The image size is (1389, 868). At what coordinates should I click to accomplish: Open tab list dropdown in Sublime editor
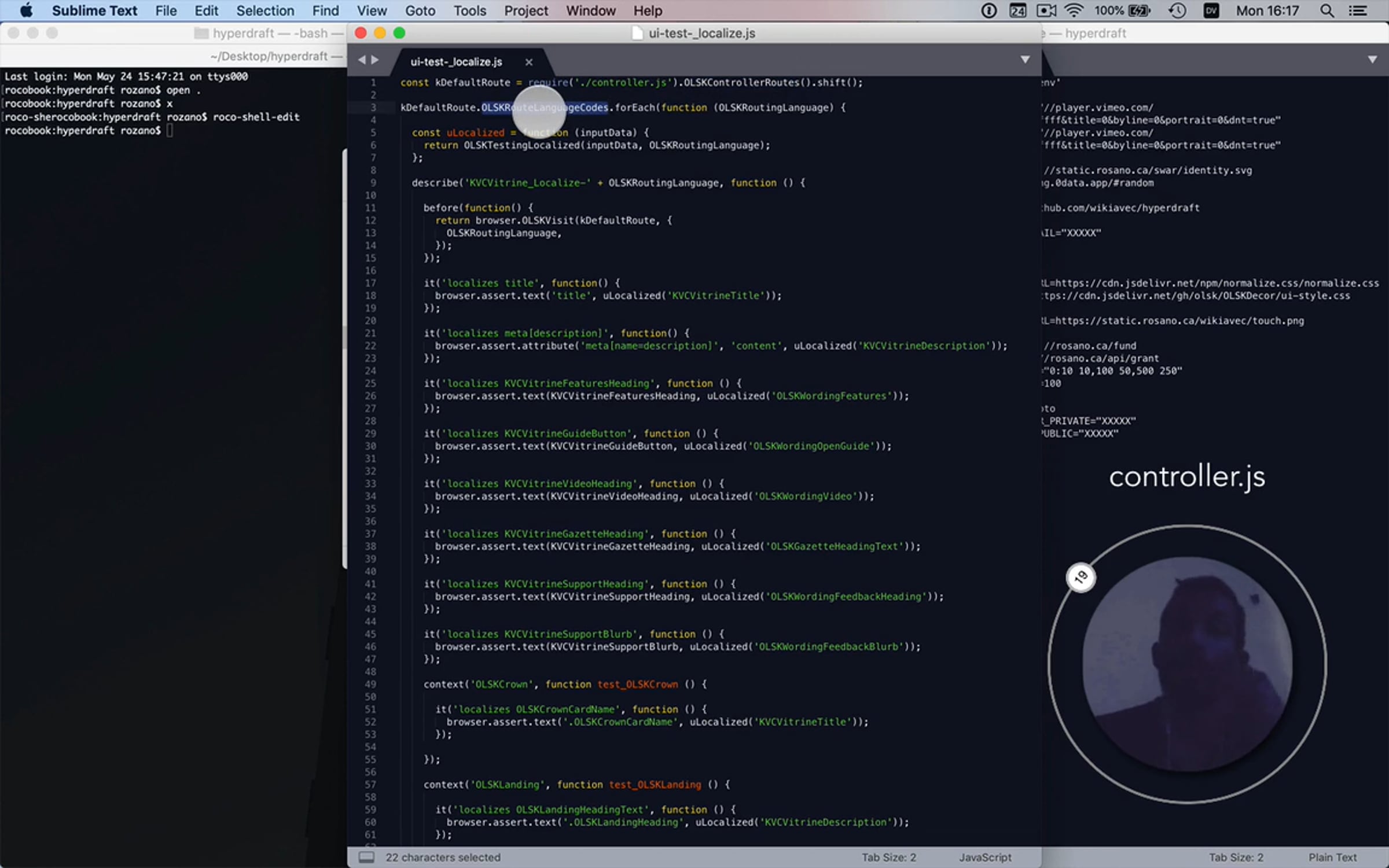click(1025, 60)
